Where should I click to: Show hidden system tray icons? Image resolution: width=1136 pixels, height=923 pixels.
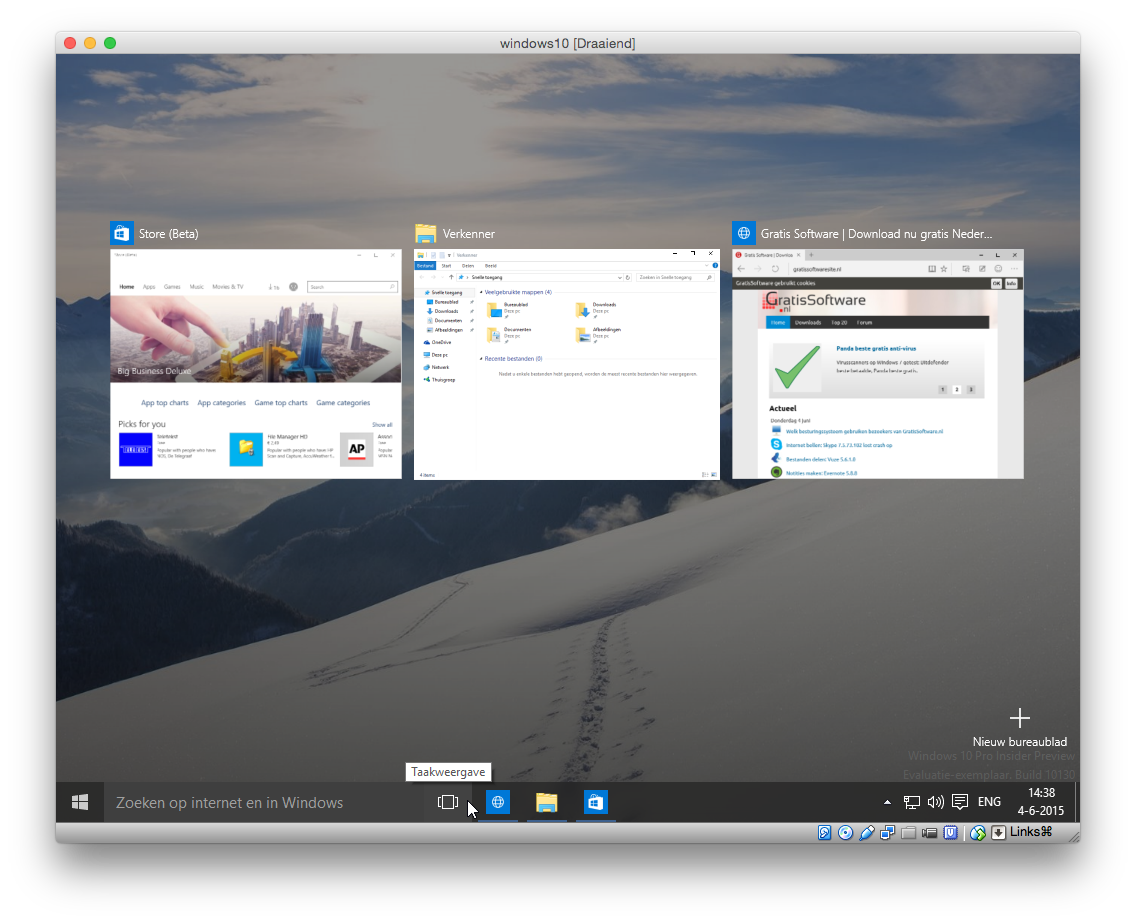point(887,802)
